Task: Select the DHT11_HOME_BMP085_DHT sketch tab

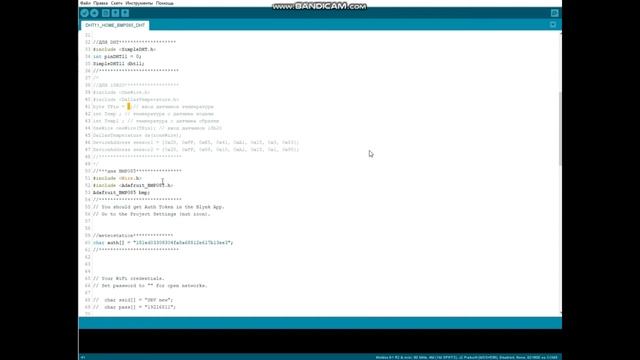Action: pos(115,25)
